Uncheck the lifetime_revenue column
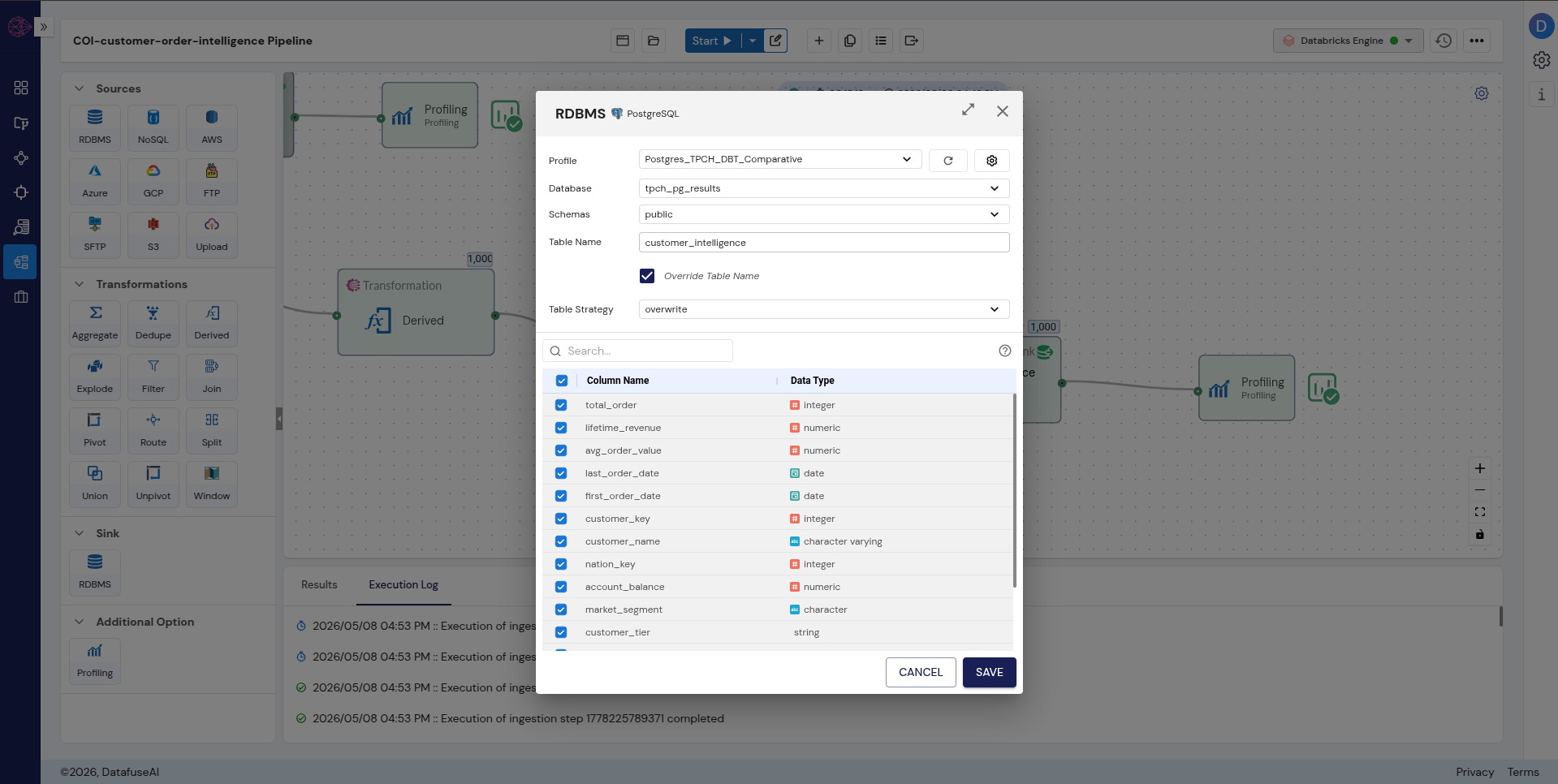 (561, 428)
